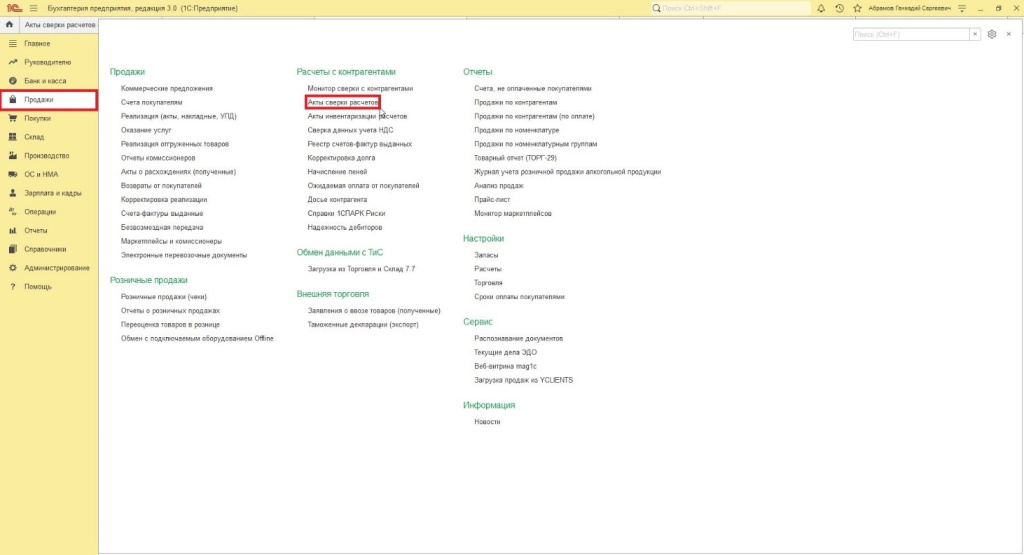Click the global search field
Image resolution: width=1024 pixels, height=555 pixels.
click(730, 7)
